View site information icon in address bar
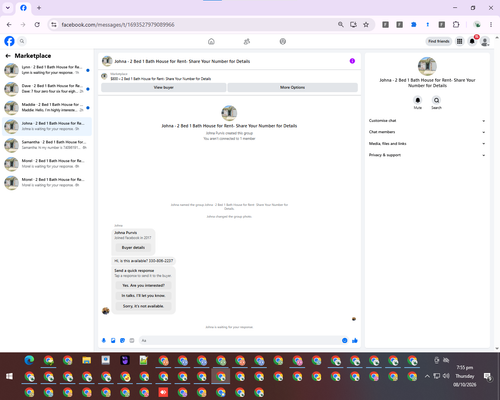 click(x=54, y=24)
